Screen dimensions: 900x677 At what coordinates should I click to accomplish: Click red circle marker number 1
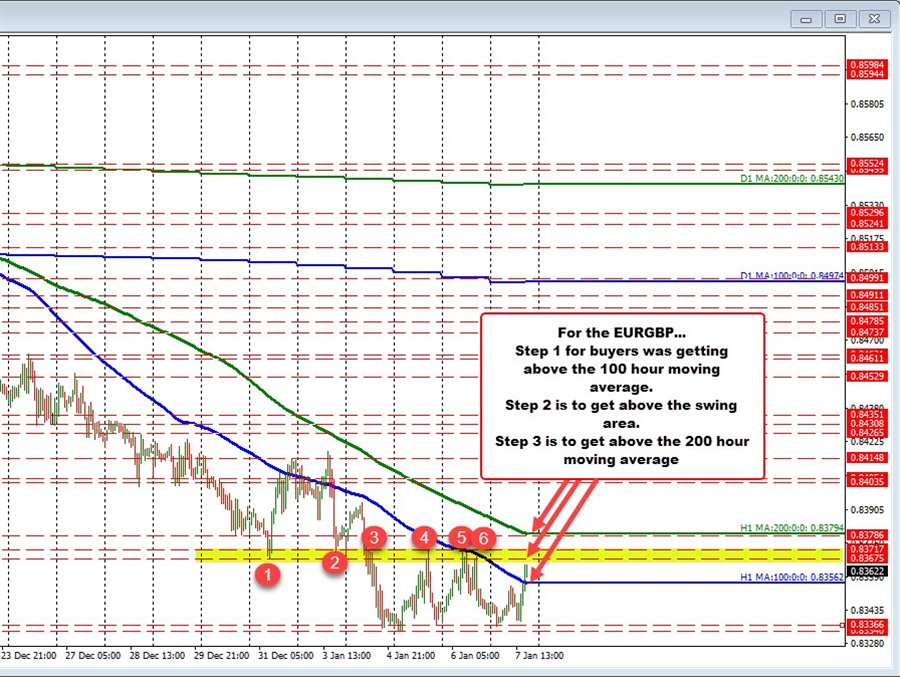[267, 574]
